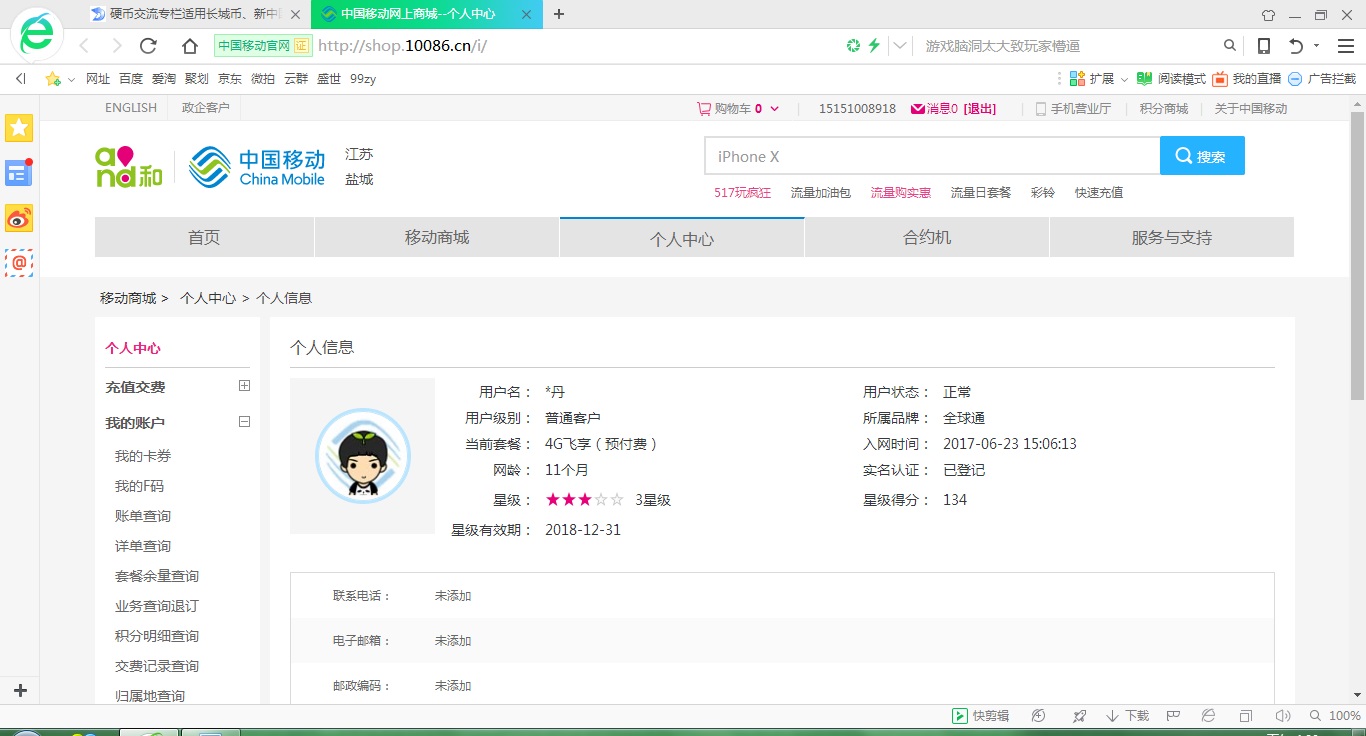The height and width of the screenshot is (736, 1366).
Task: Open favorites star in left sidebar
Action: click(19, 128)
